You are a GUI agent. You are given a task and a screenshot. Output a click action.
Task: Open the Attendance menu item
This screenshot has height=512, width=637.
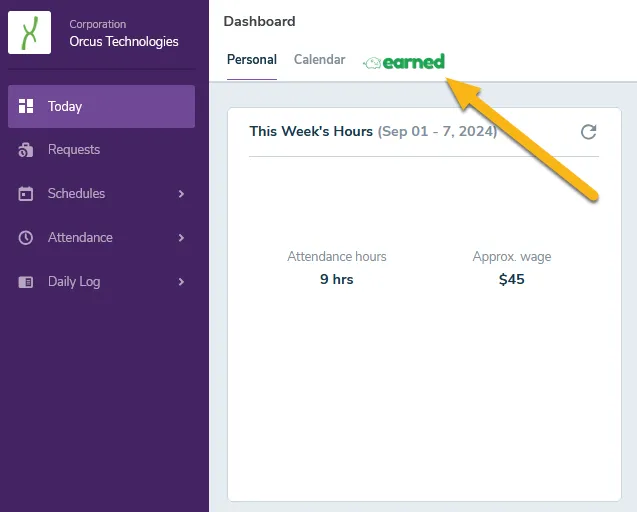coord(101,238)
